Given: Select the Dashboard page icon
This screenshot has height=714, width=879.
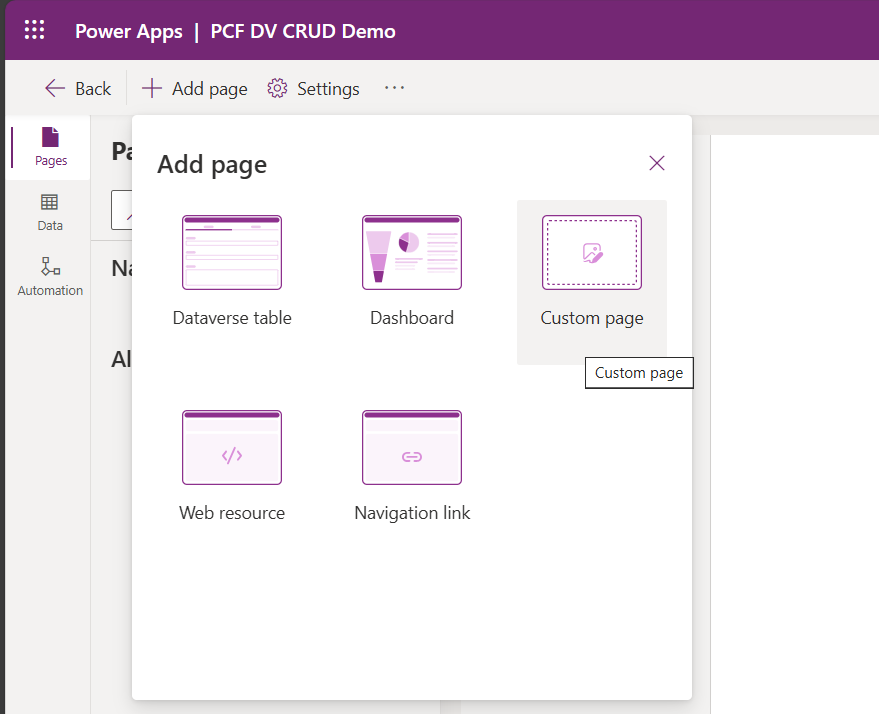Looking at the screenshot, I should (x=412, y=252).
